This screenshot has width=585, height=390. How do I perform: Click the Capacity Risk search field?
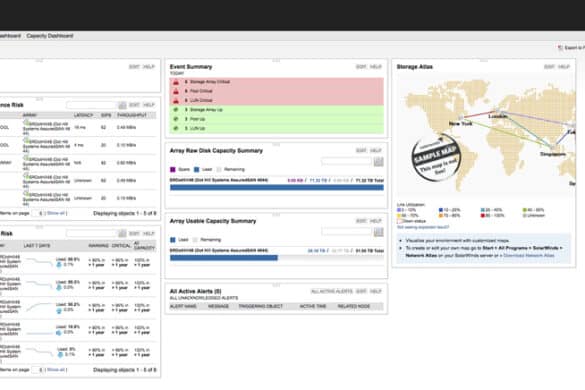92,234
